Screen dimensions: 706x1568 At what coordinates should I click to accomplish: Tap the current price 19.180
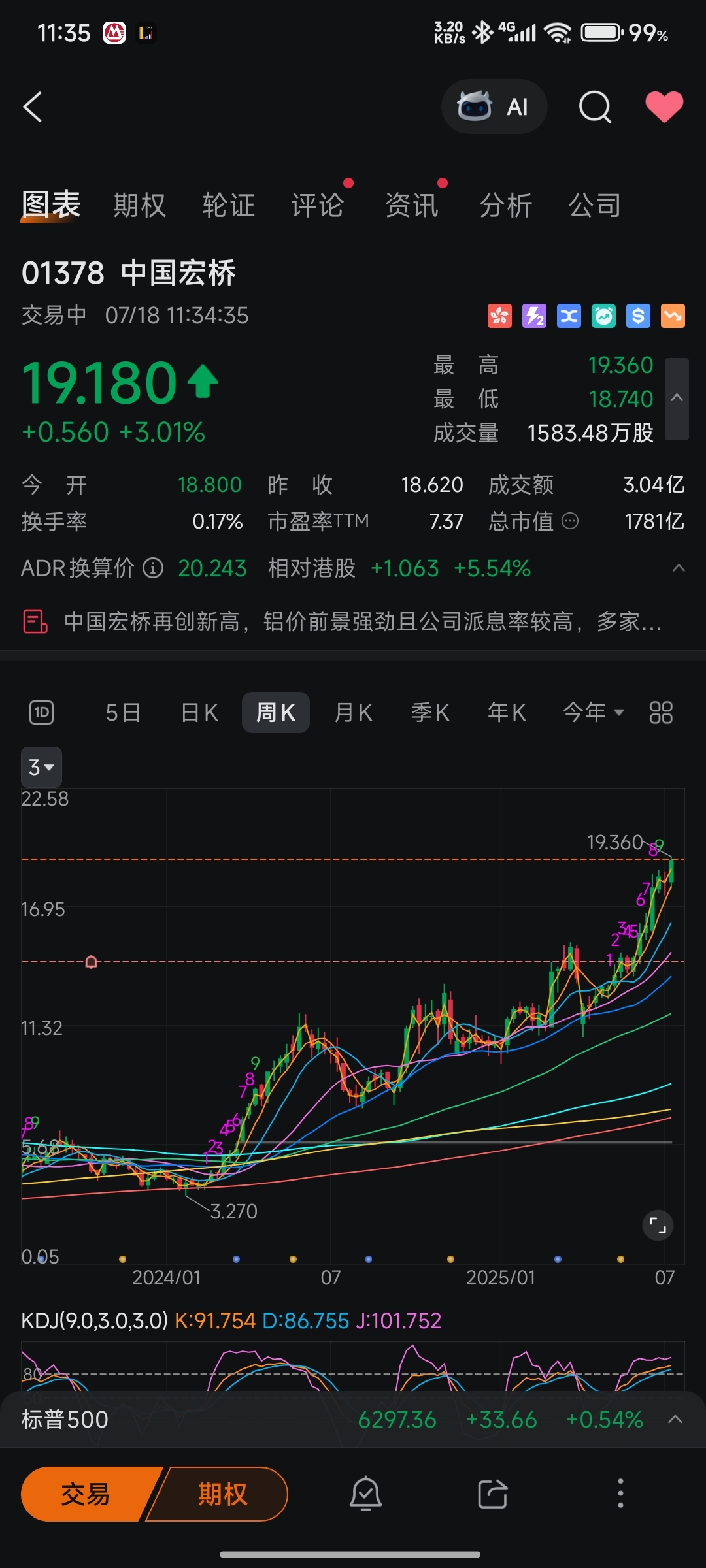(x=99, y=383)
